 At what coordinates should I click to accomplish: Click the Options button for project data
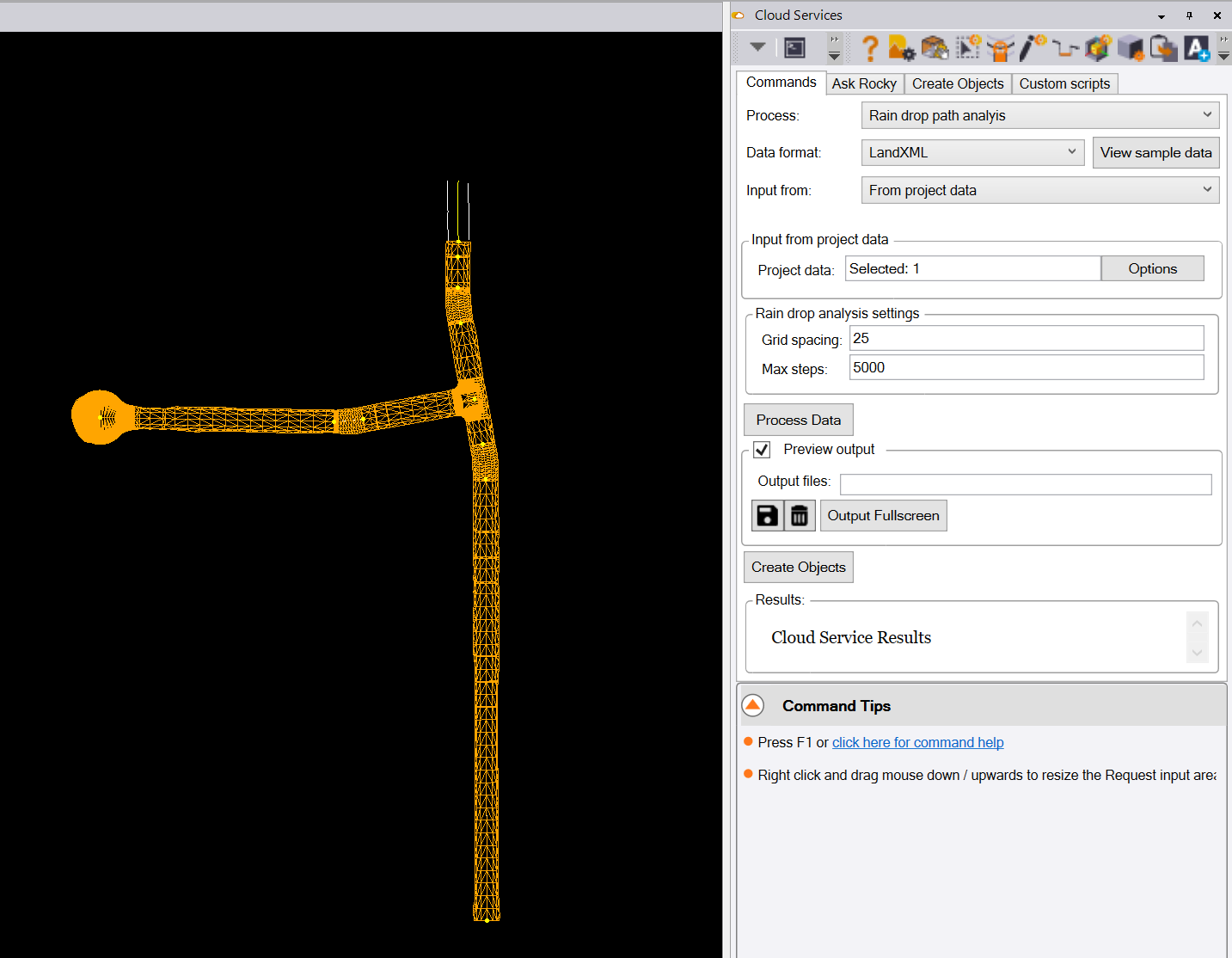point(1152,269)
